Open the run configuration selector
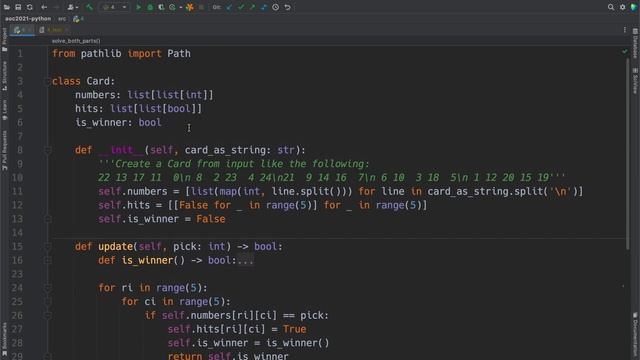This screenshot has height=360, width=640. (x=114, y=7)
